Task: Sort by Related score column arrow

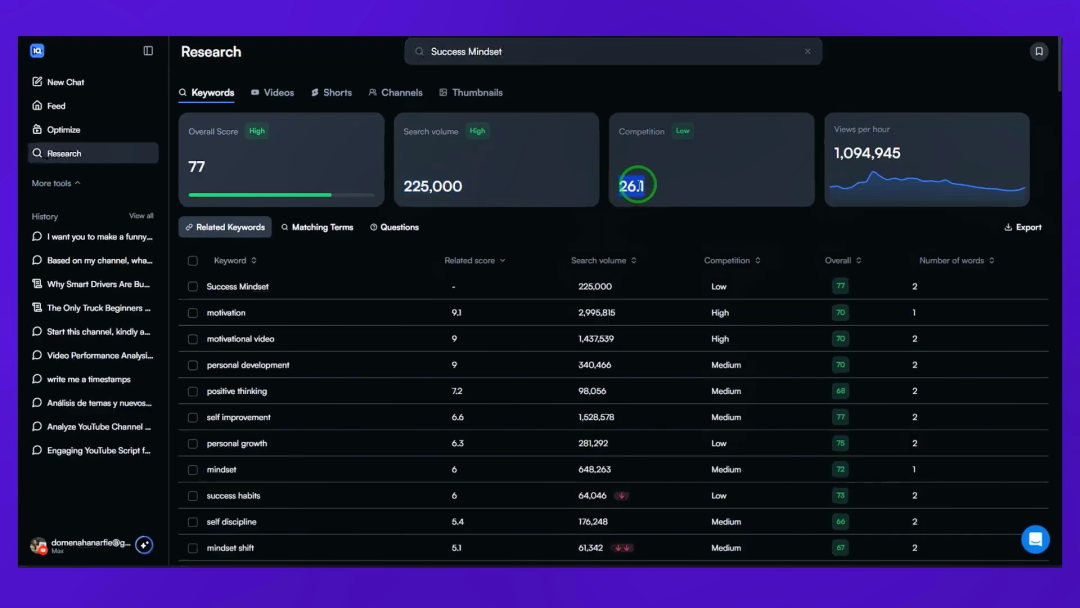Action: [x=503, y=260]
